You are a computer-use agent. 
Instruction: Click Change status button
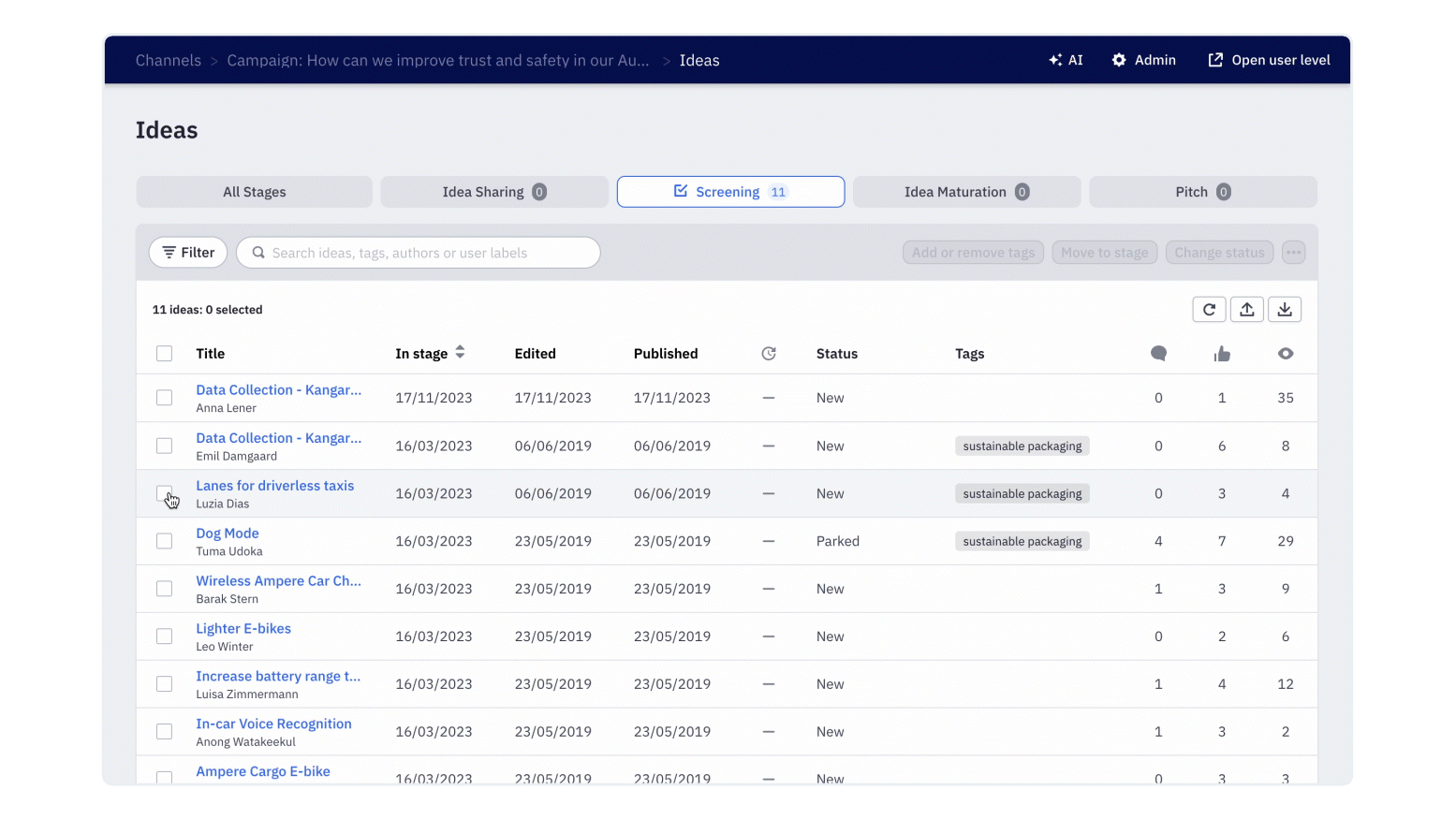click(x=1219, y=253)
